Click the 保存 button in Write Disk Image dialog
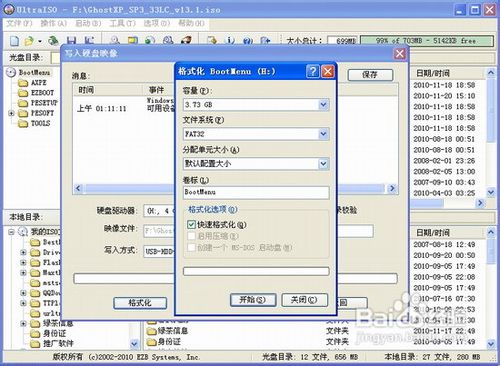The height and width of the screenshot is (366, 500). tap(370, 75)
